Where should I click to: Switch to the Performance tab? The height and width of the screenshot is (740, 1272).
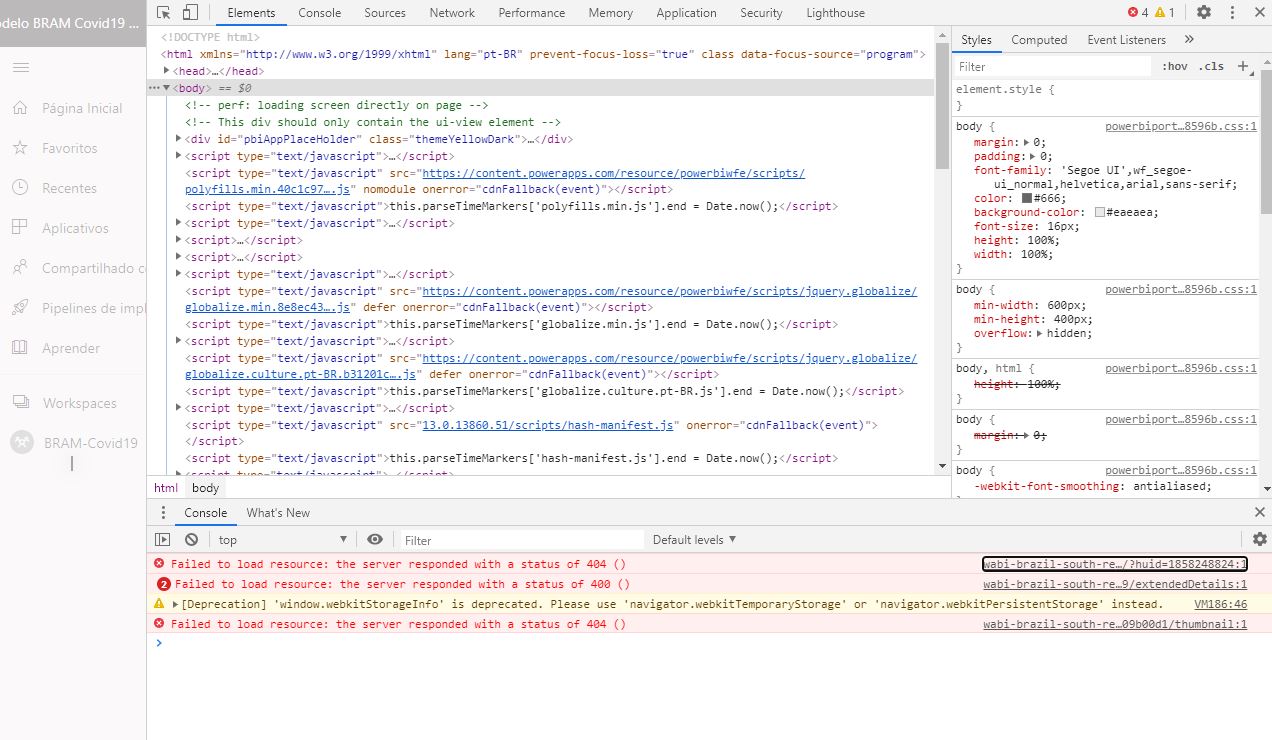click(x=532, y=13)
